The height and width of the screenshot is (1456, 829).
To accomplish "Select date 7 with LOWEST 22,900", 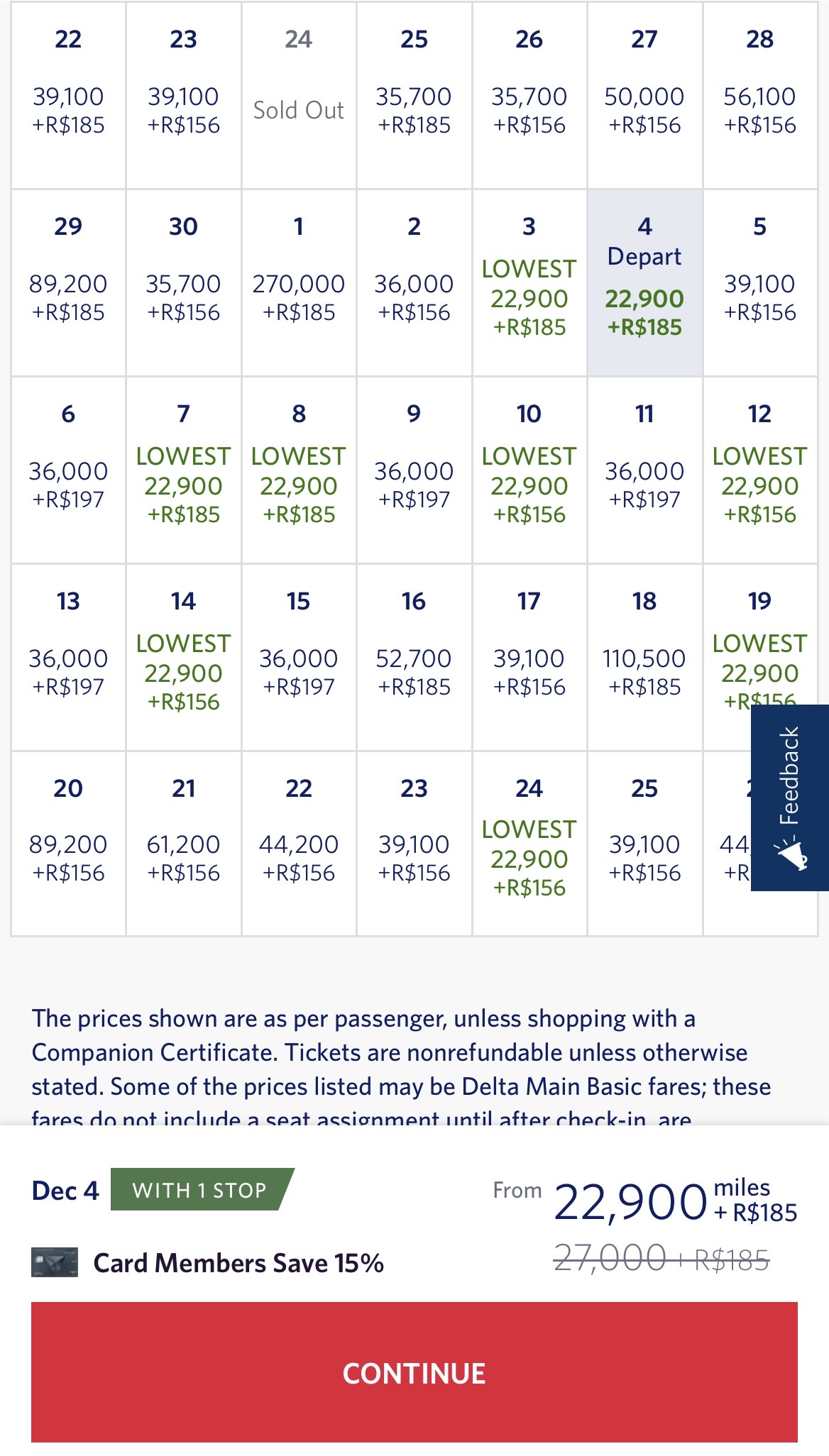I will click(184, 470).
